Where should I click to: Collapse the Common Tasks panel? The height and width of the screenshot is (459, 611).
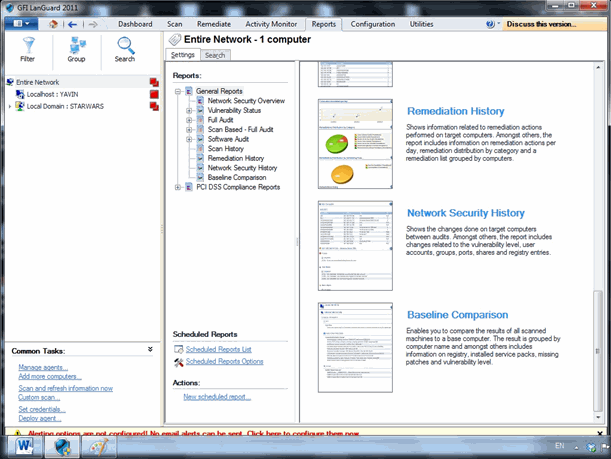[x=150, y=350]
